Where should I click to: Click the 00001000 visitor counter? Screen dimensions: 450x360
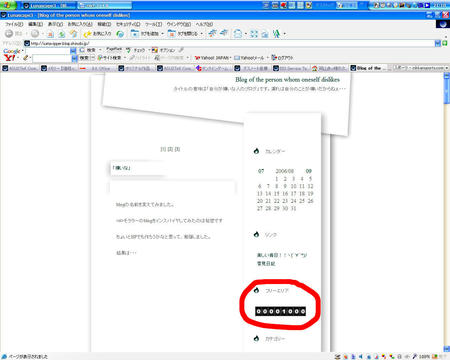[281, 311]
